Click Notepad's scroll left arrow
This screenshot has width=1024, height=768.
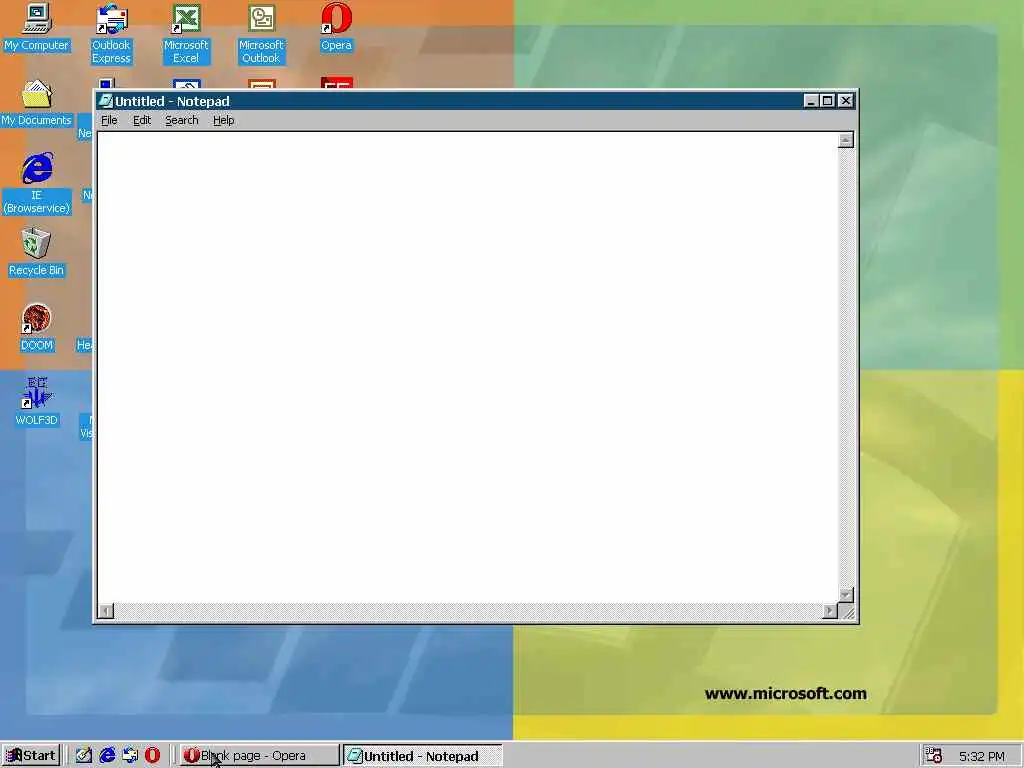click(106, 611)
